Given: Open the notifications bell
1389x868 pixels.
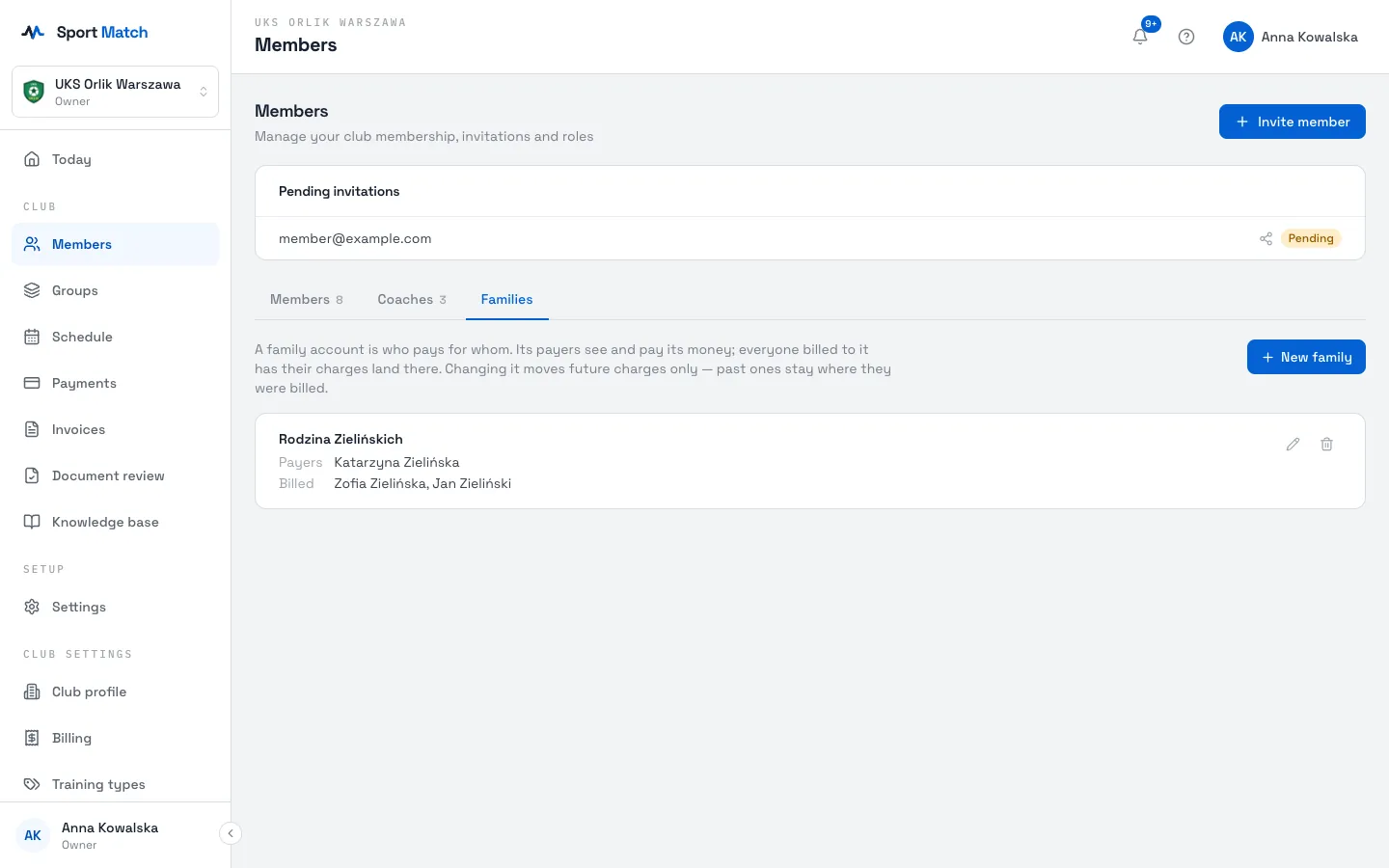Looking at the screenshot, I should click(x=1140, y=37).
